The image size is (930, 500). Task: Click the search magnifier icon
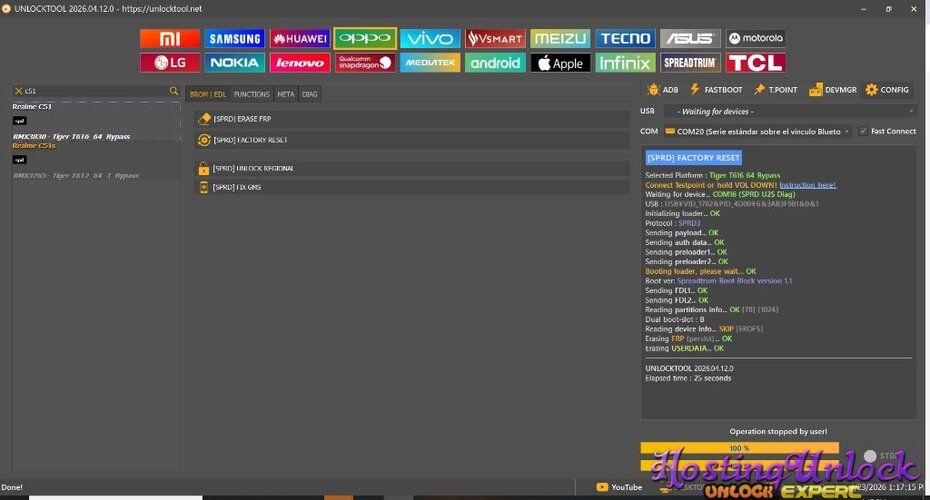click(174, 91)
